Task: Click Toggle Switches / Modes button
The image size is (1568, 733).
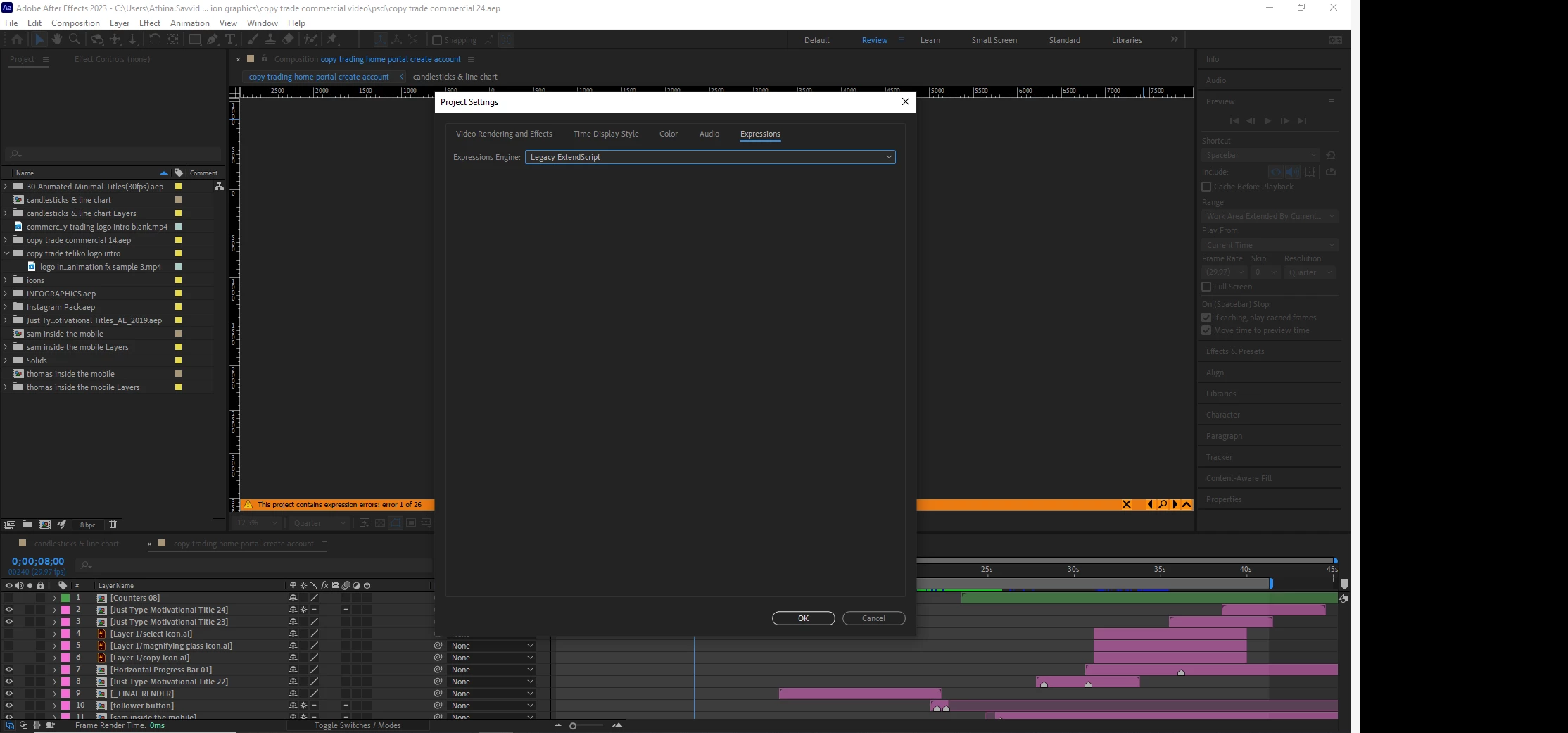Action: point(358,725)
